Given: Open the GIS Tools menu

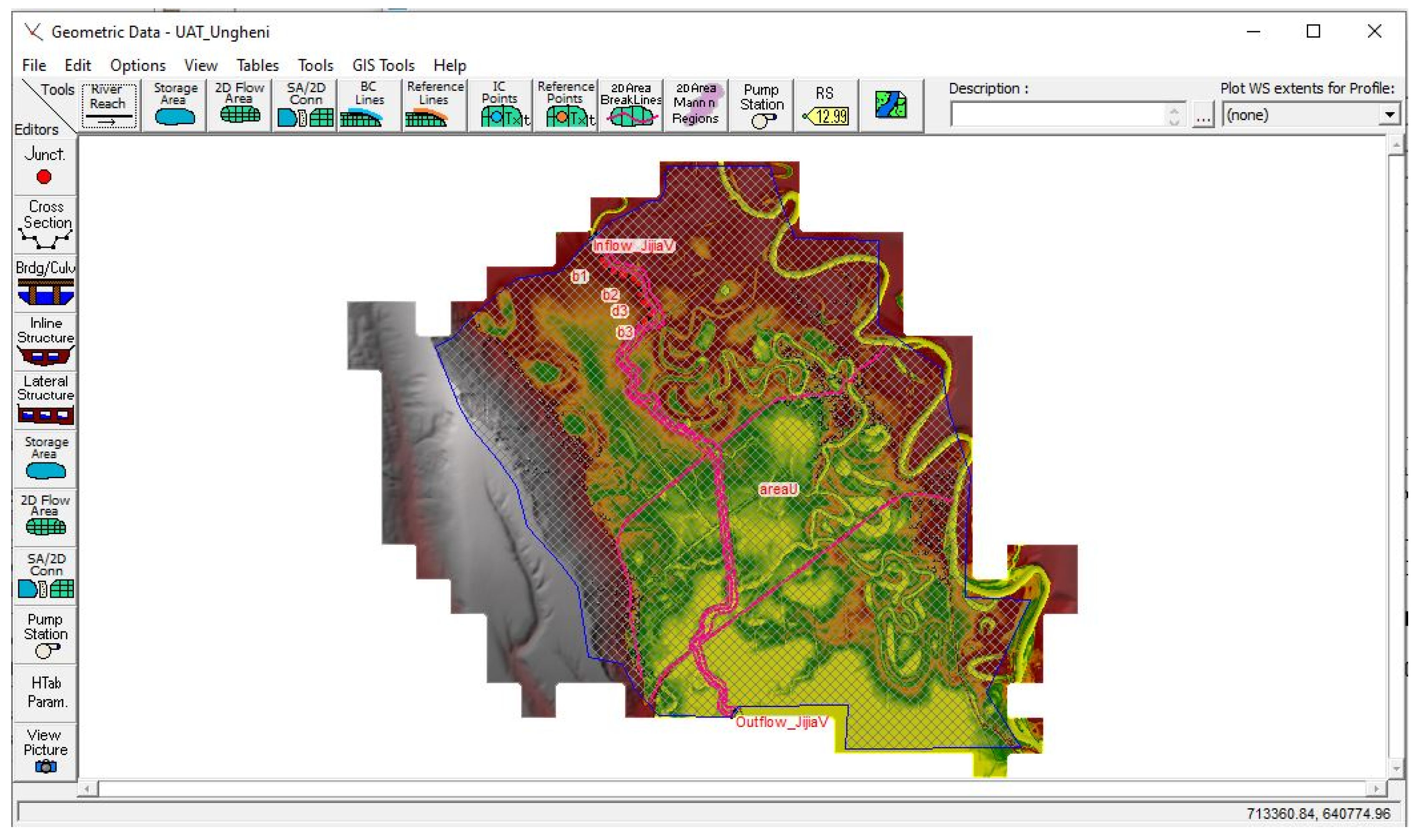Looking at the screenshot, I should click(x=383, y=66).
